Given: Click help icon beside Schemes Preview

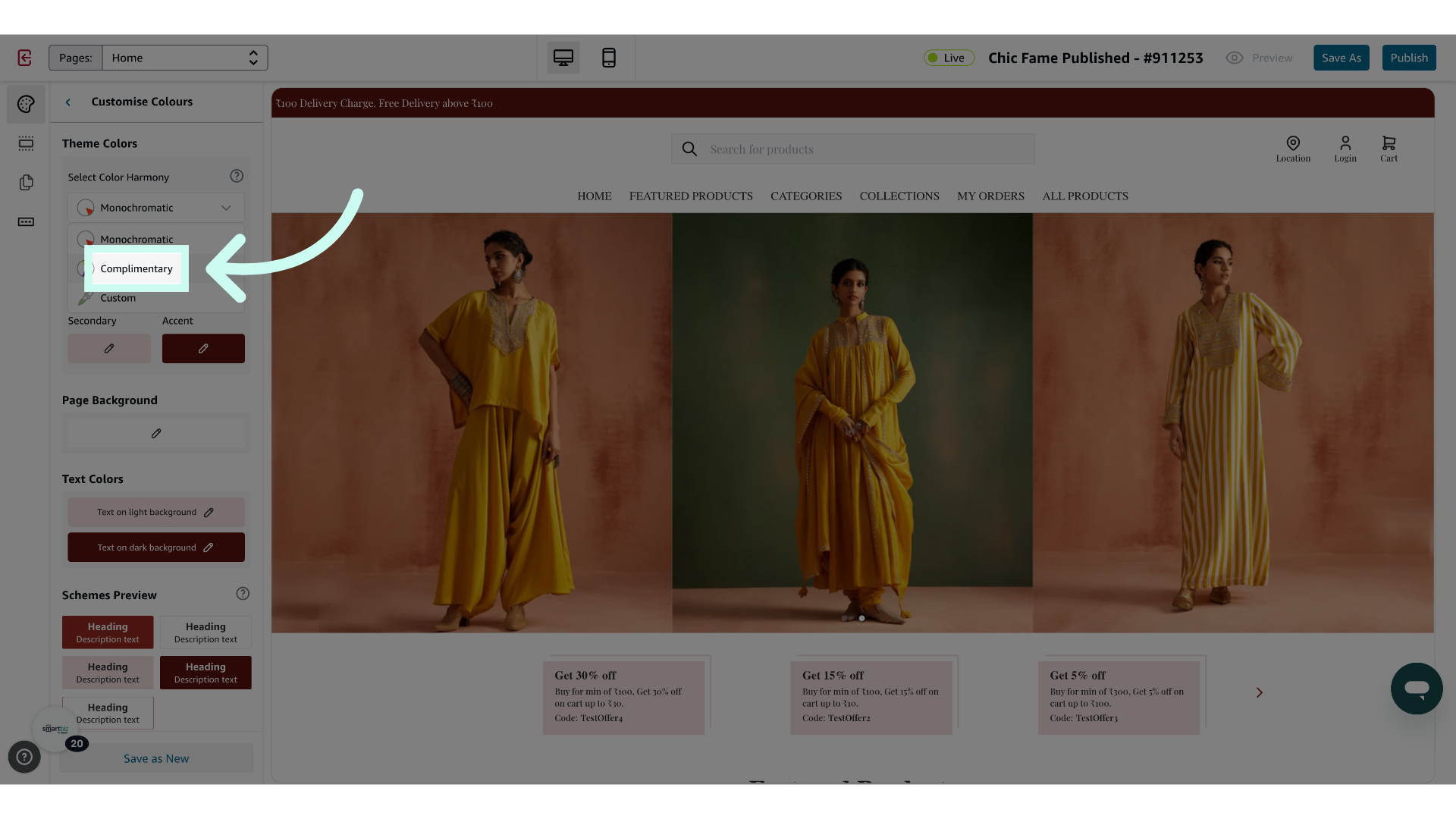Looking at the screenshot, I should [x=243, y=594].
